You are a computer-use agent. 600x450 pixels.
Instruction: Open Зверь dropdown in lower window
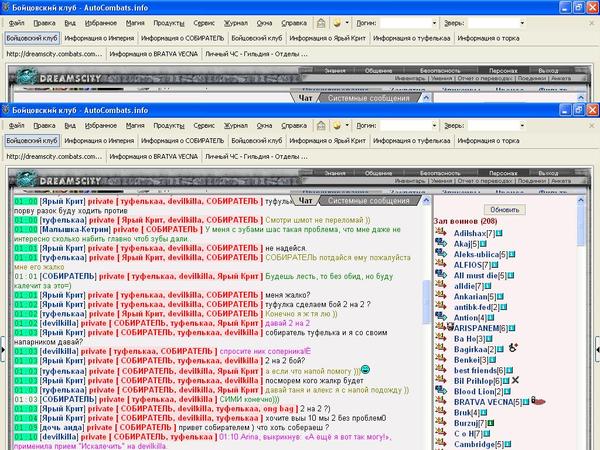(522, 126)
